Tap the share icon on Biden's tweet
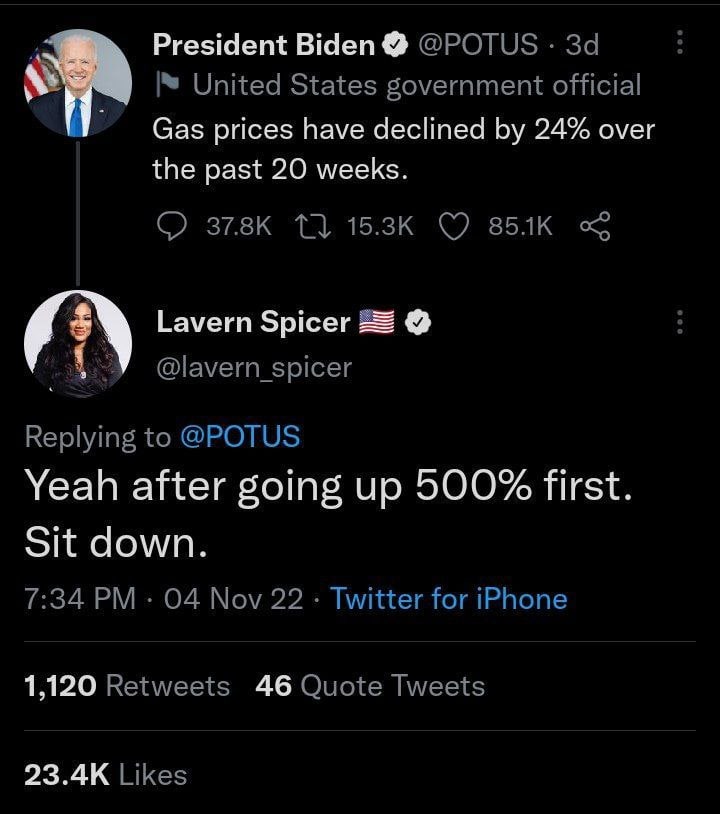Viewport: 720px width, 814px height. pyautogui.click(x=594, y=227)
